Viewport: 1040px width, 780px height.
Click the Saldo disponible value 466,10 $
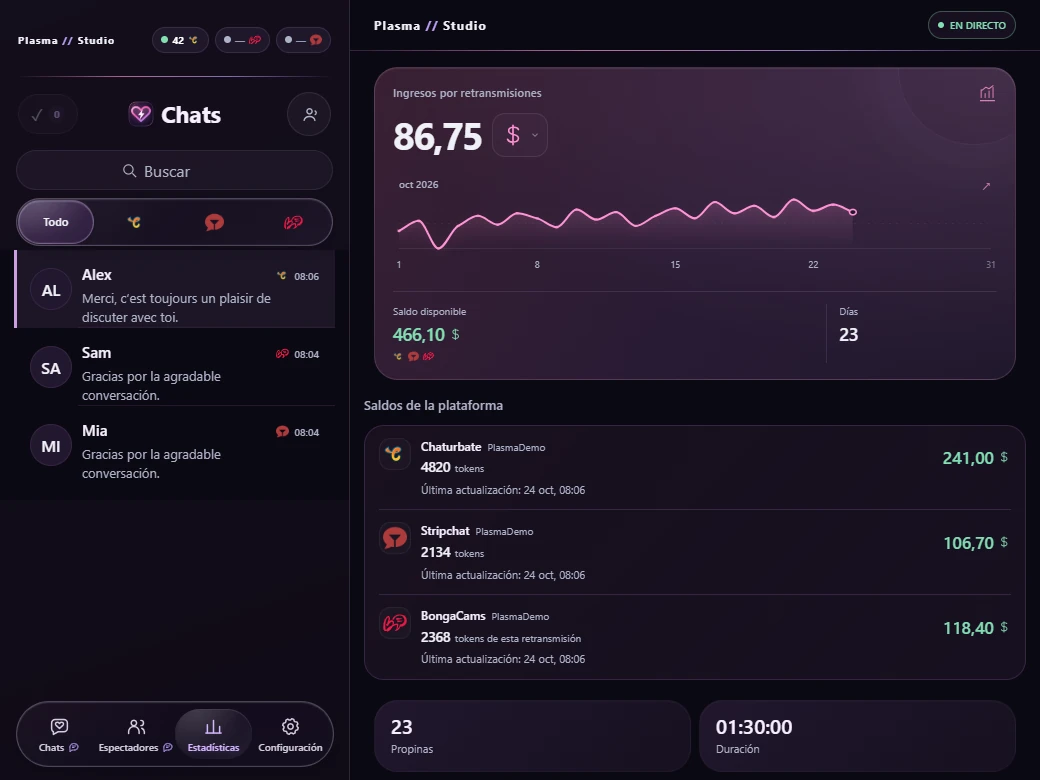coord(426,334)
